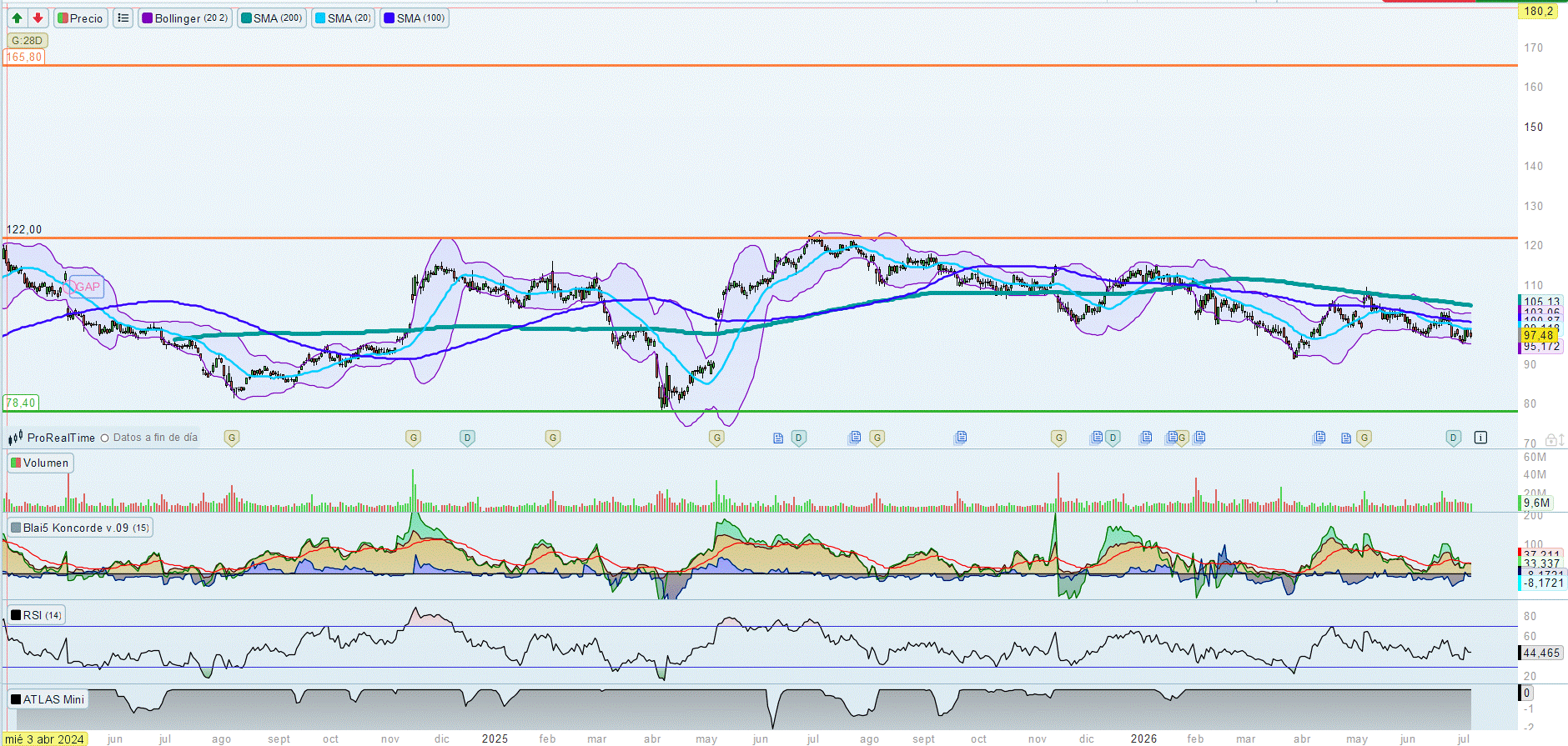This screenshot has width=1568, height=746.
Task: Open the ATLAS Mini indicator settings
Action: coord(48,699)
